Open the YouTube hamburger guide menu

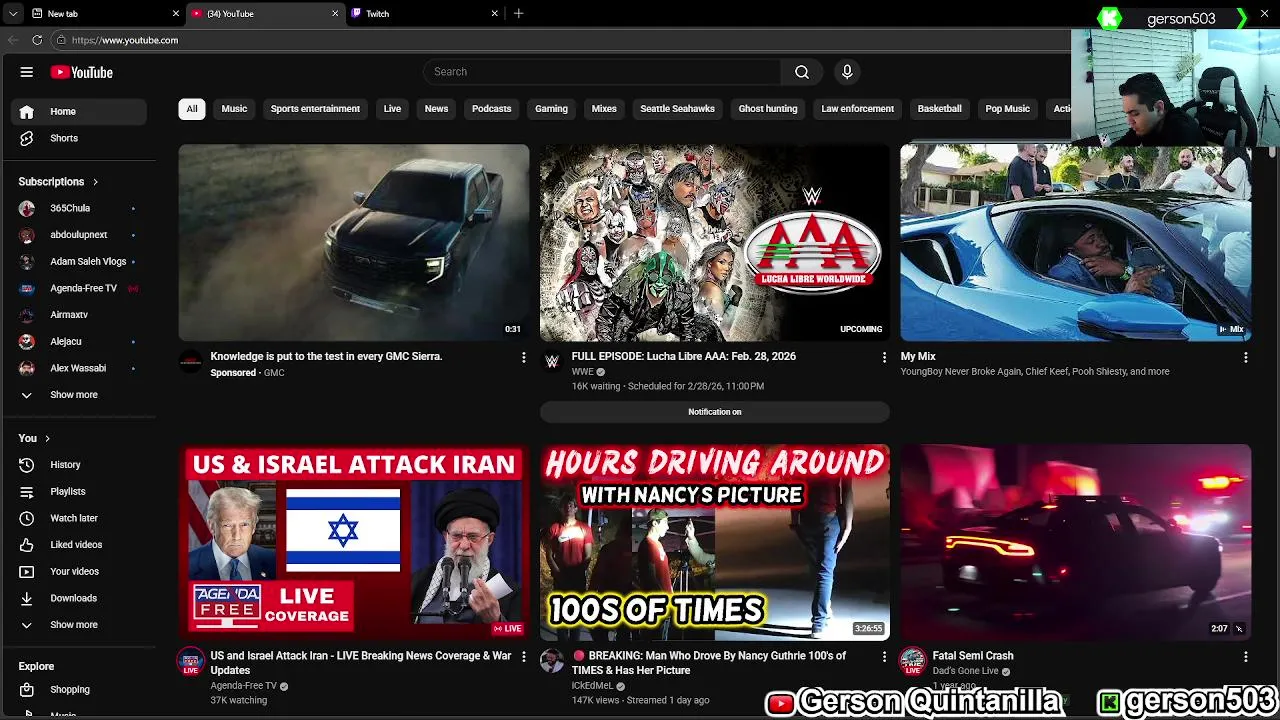tap(27, 72)
